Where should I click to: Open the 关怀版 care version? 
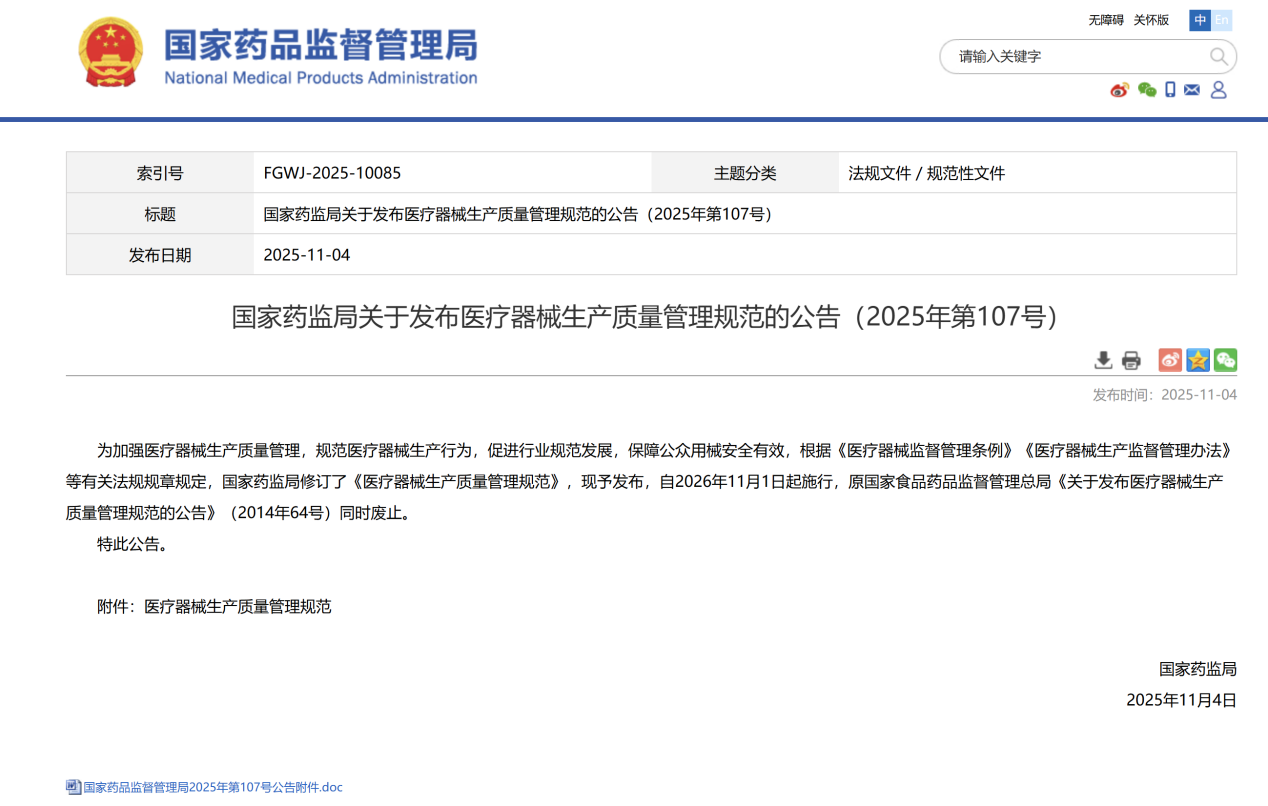click(x=1152, y=20)
